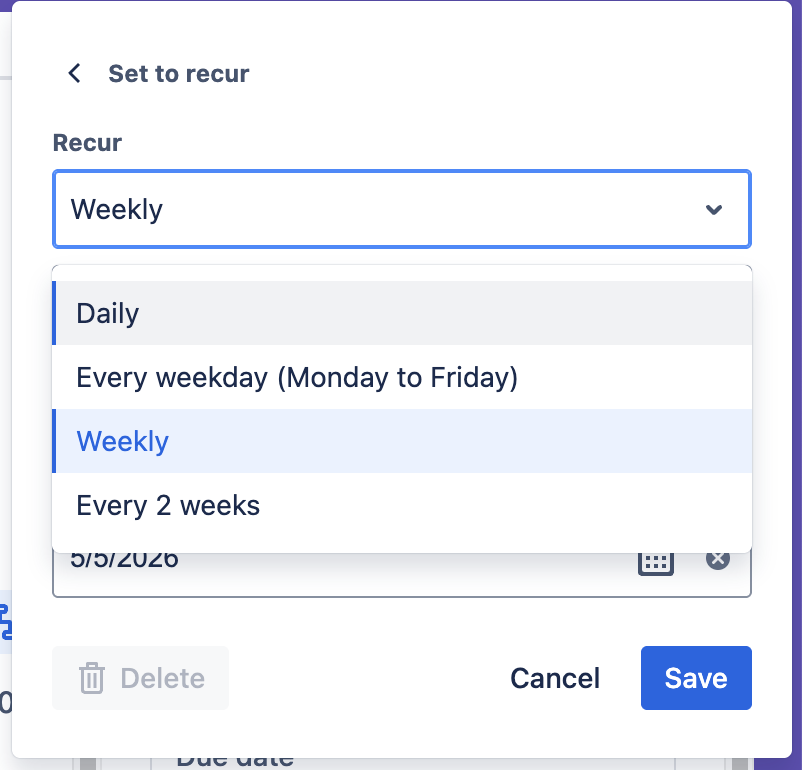Screen dimensions: 802x770
Task: Click the partially hidden blue icon at left edge
Action: click(5, 620)
